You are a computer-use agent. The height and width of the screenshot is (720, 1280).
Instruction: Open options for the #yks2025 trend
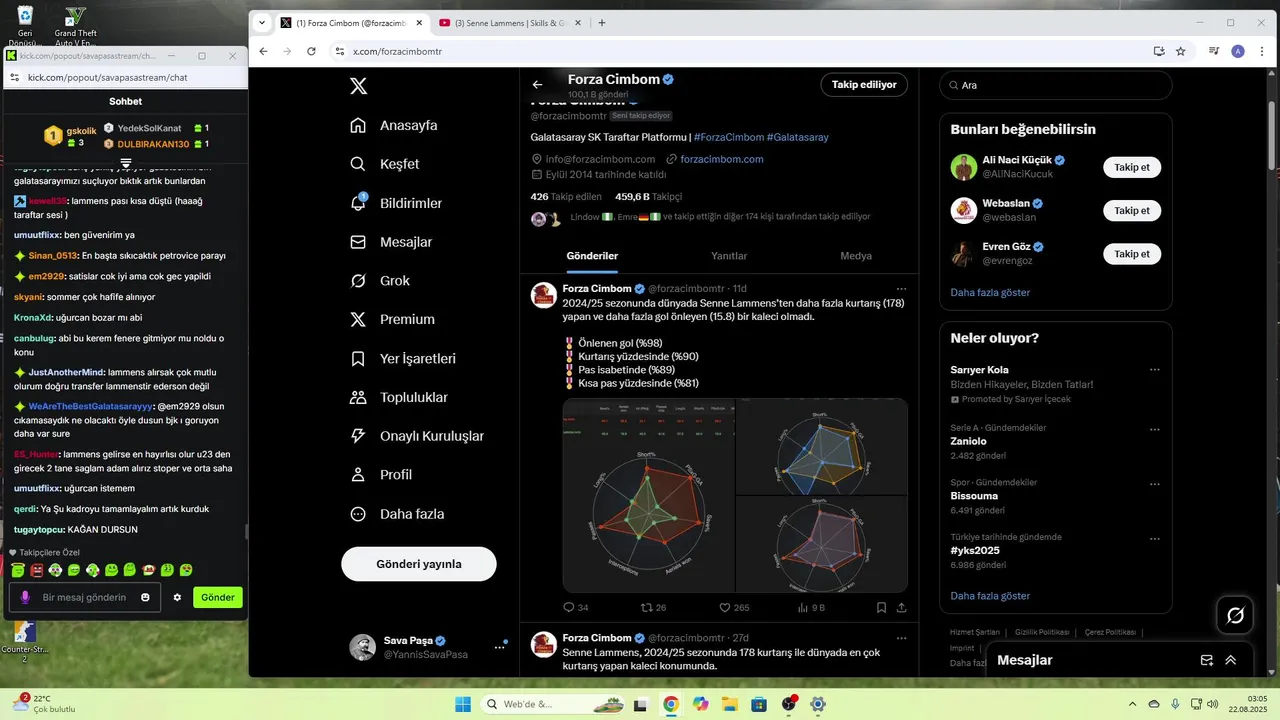coord(1154,538)
